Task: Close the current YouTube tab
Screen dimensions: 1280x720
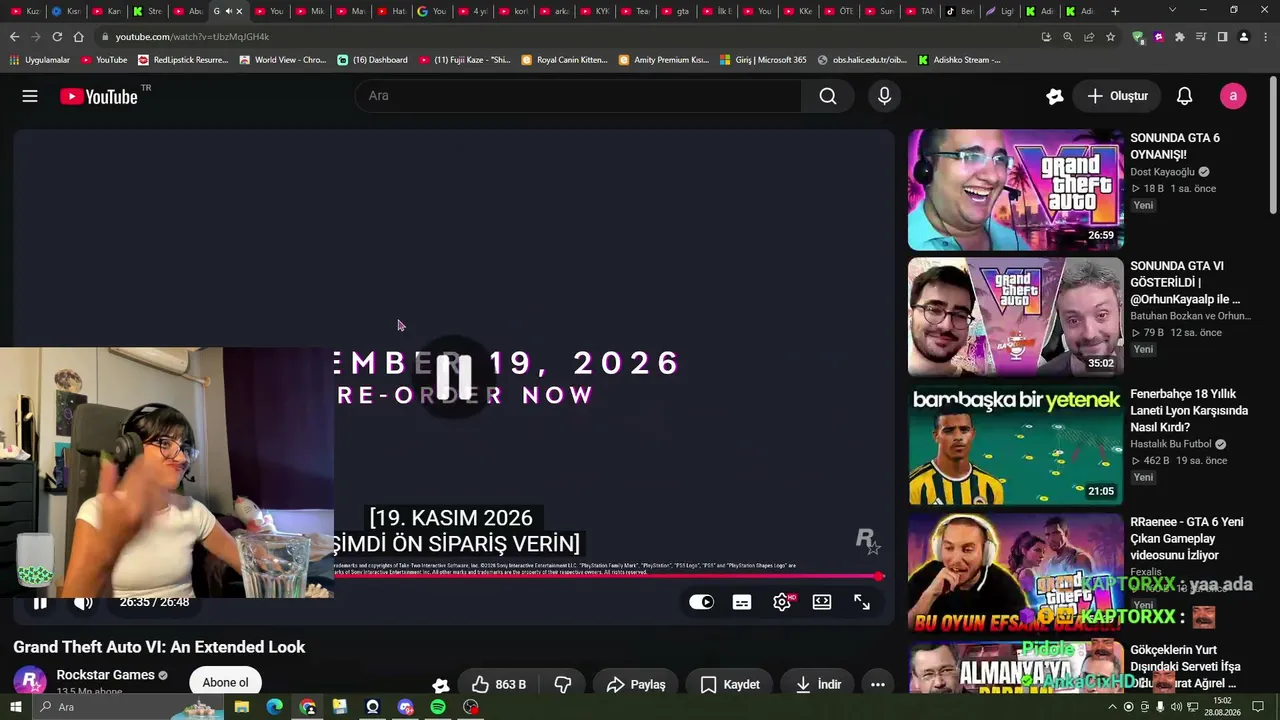Action: (239, 11)
